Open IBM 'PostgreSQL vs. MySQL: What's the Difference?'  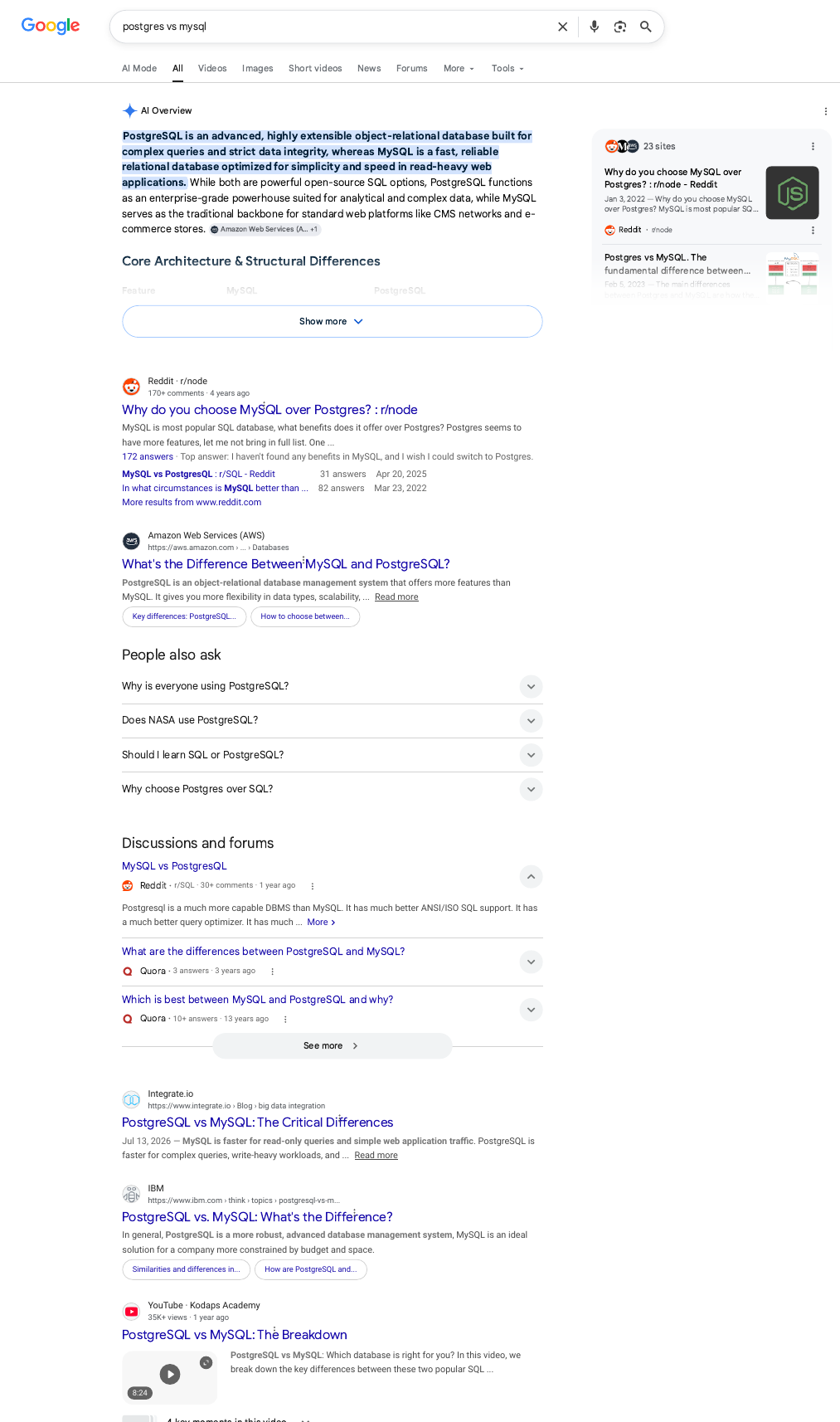pyautogui.click(x=257, y=1217)
